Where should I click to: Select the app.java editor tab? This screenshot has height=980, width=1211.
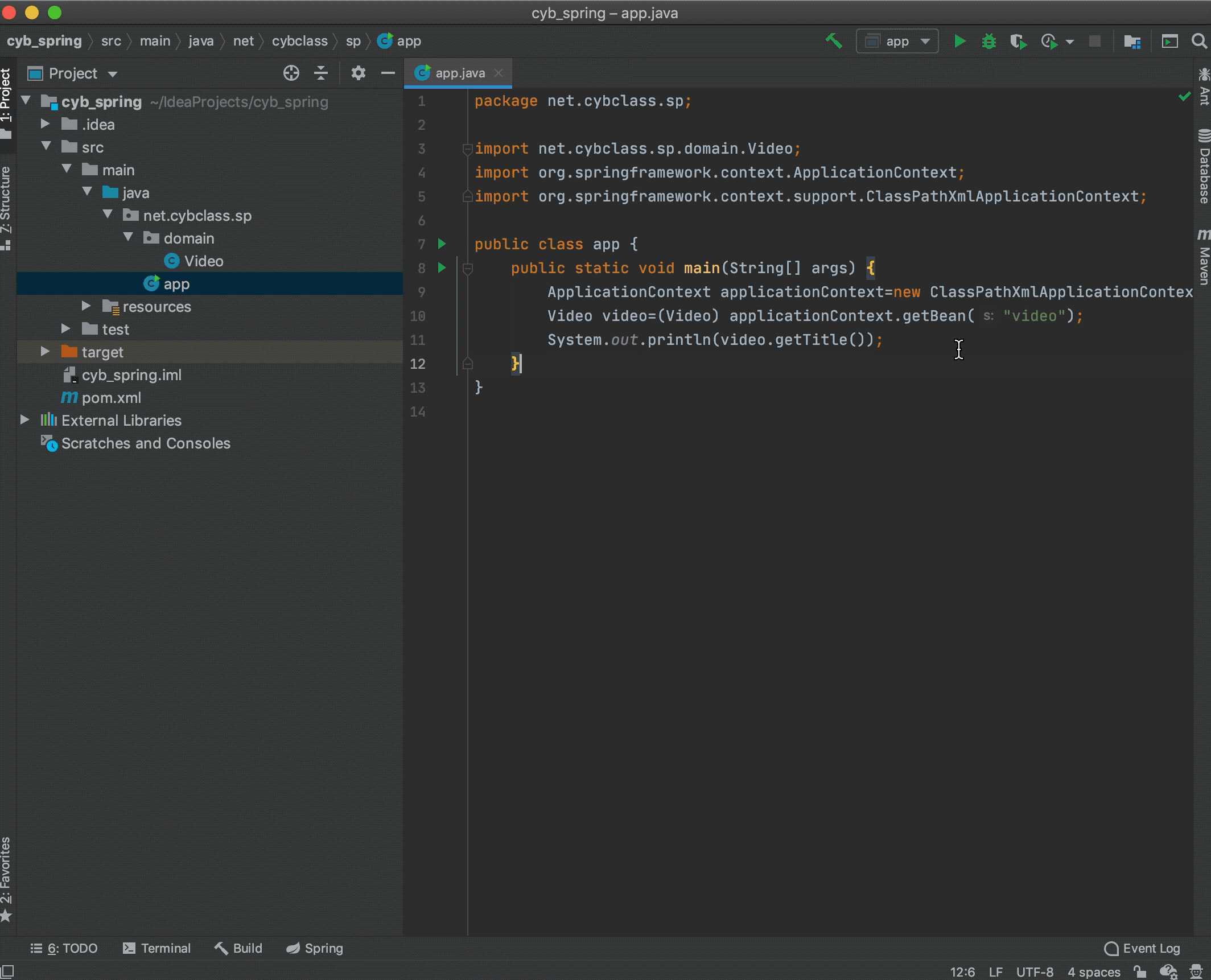(x=458, y=73)
